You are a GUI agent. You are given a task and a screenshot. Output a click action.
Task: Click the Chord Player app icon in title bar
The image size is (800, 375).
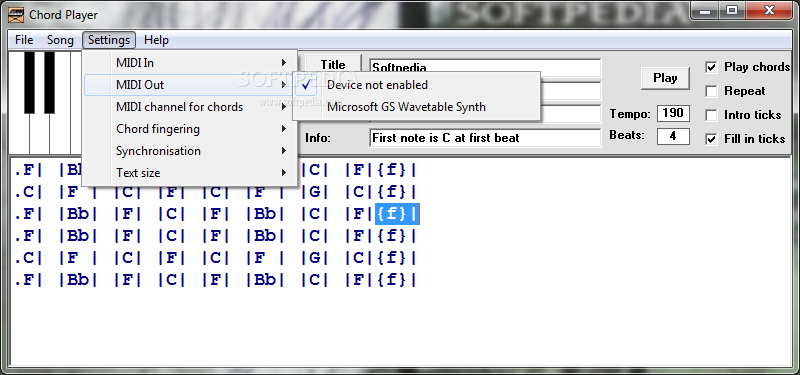click(17, 15)
